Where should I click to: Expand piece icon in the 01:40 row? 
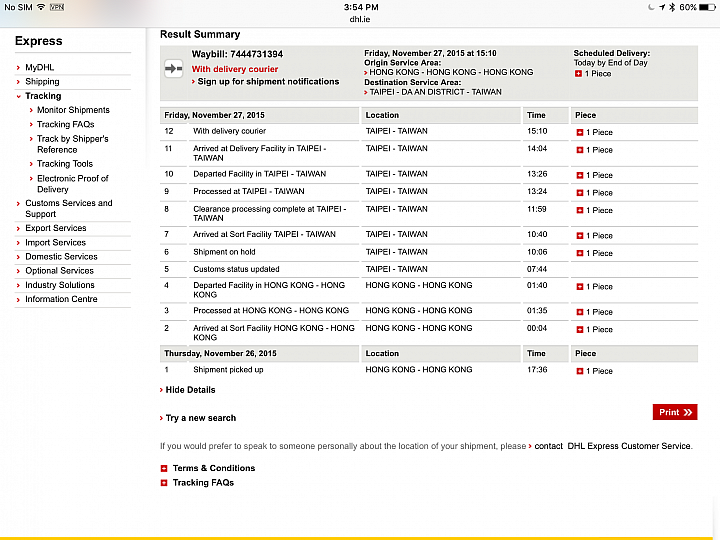pos(580,287)
